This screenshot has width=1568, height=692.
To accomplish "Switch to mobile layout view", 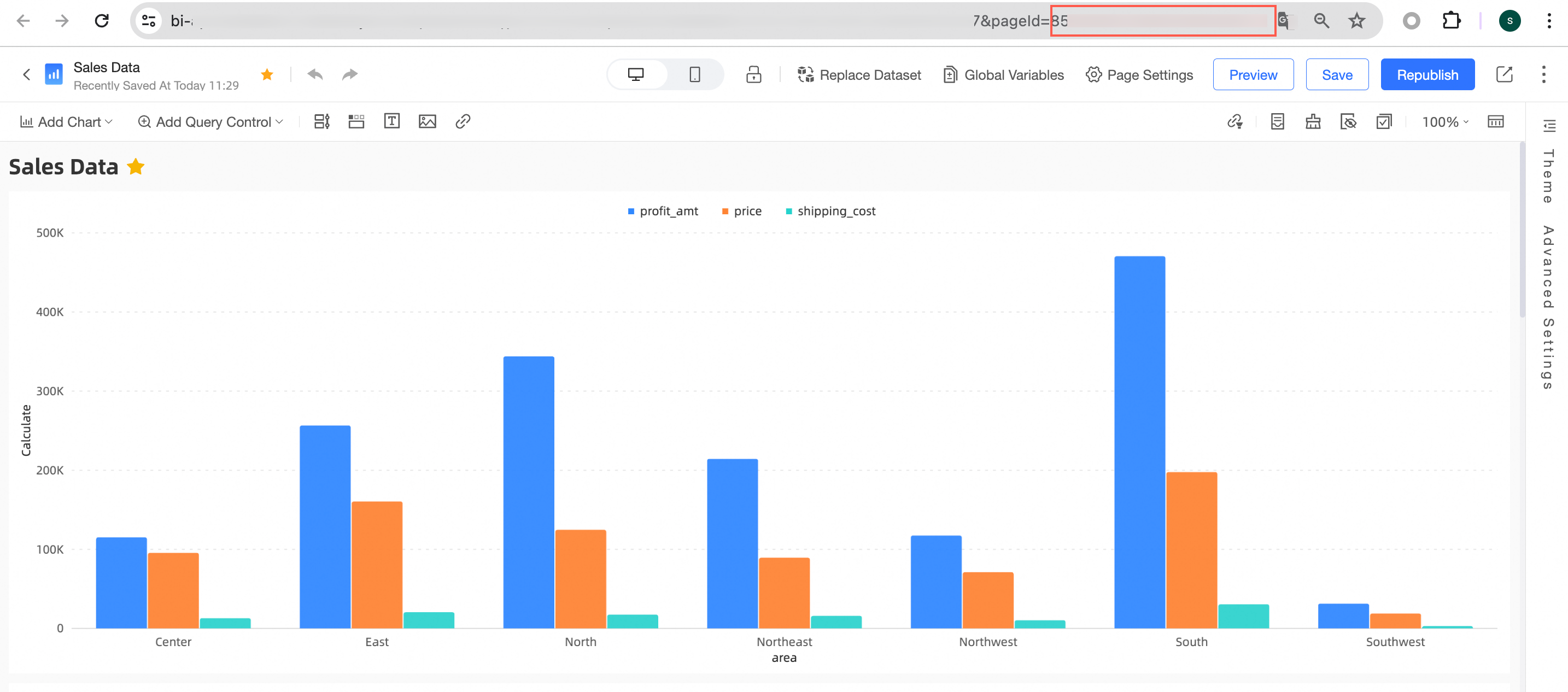I will [694, 74].
